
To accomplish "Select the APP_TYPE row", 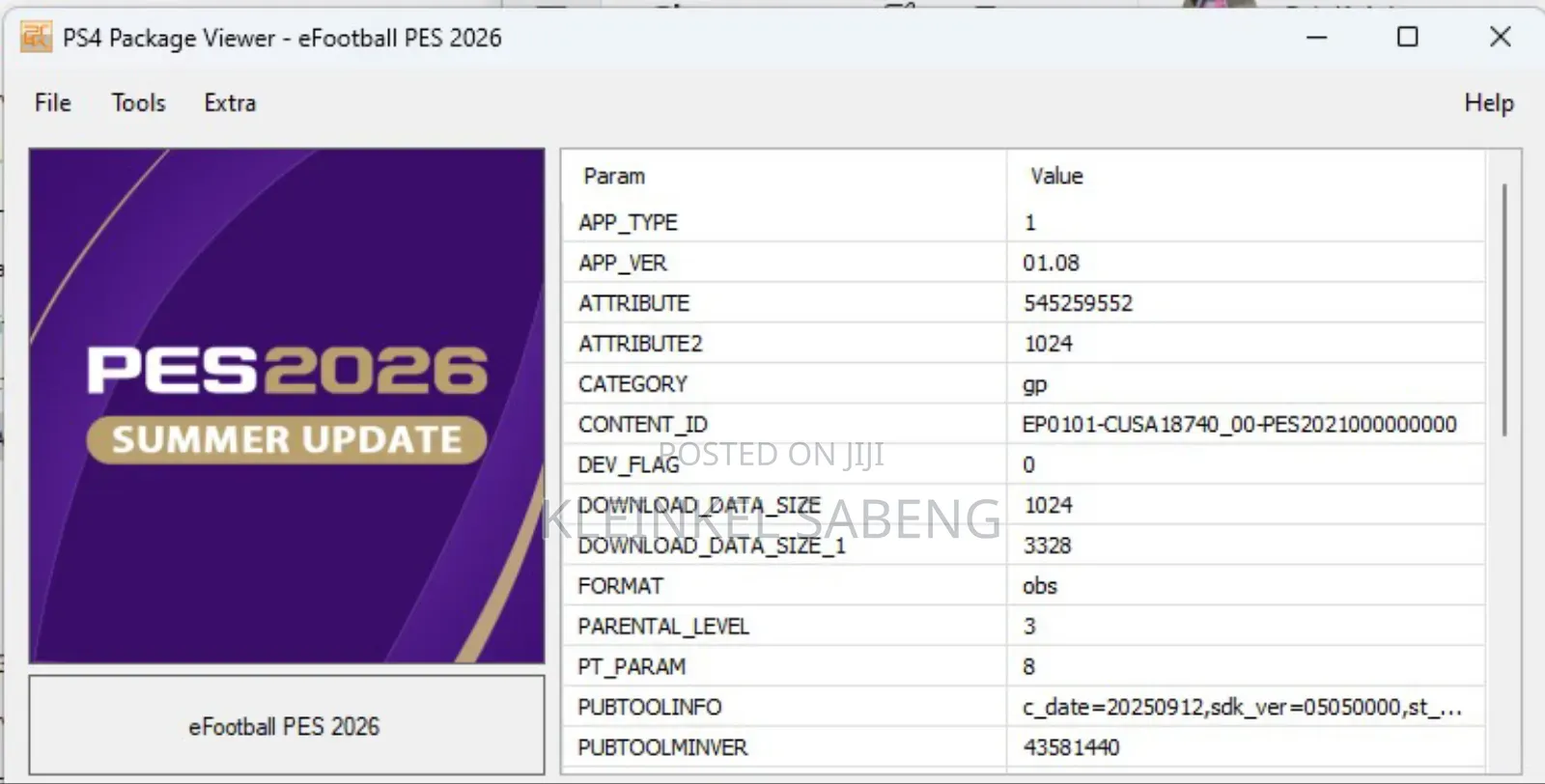I will [x=1024, y=222].
